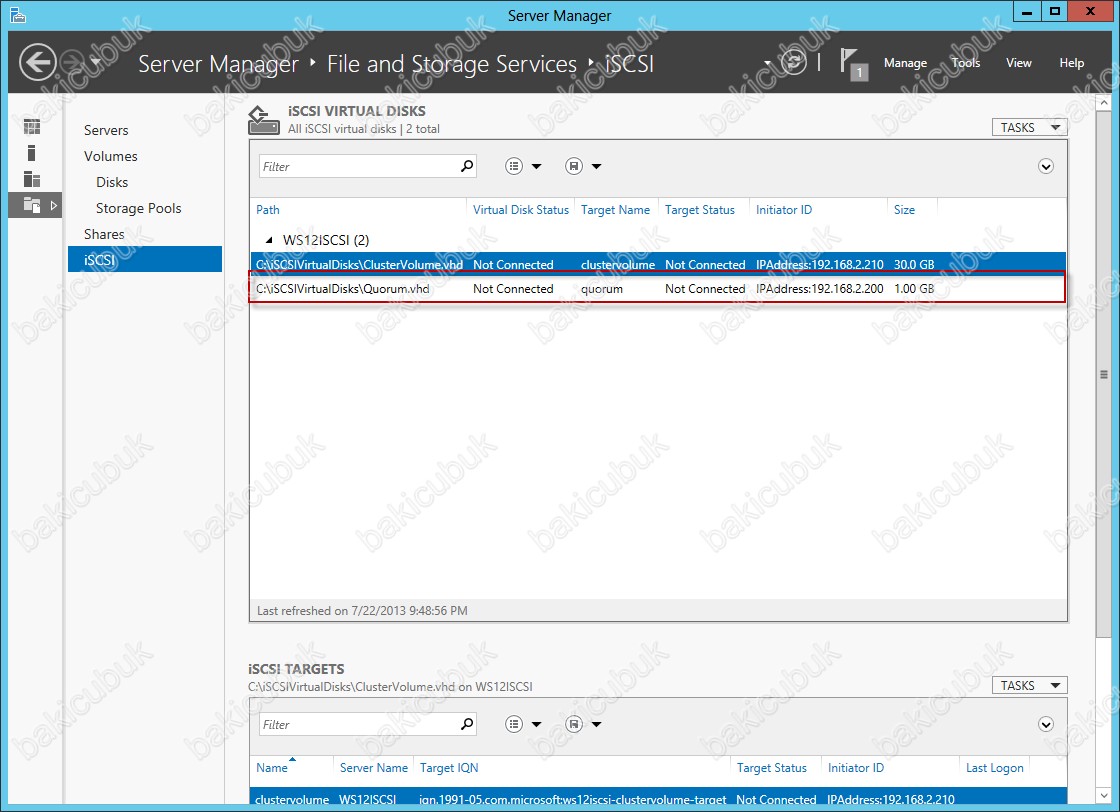
Task: Open Storage Pools page
Action: click(139, 208)
